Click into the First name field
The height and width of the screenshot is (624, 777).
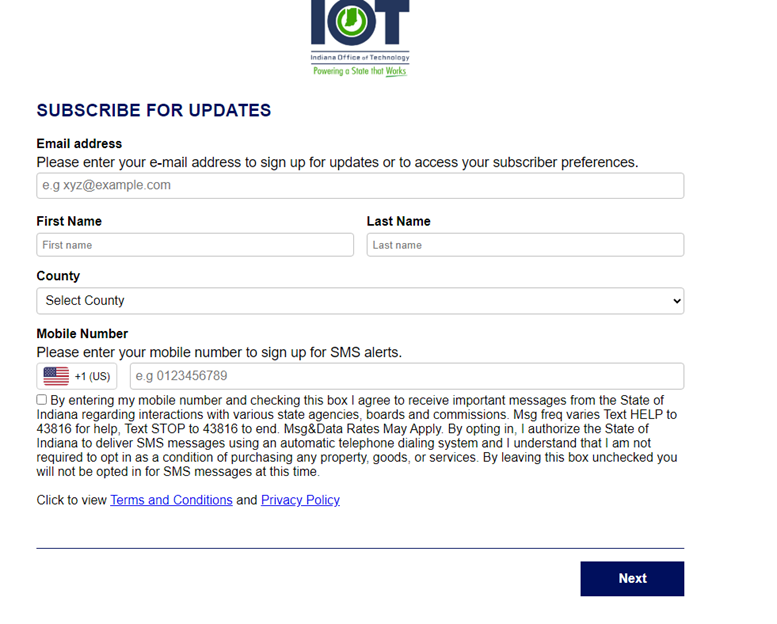(195, 245)
